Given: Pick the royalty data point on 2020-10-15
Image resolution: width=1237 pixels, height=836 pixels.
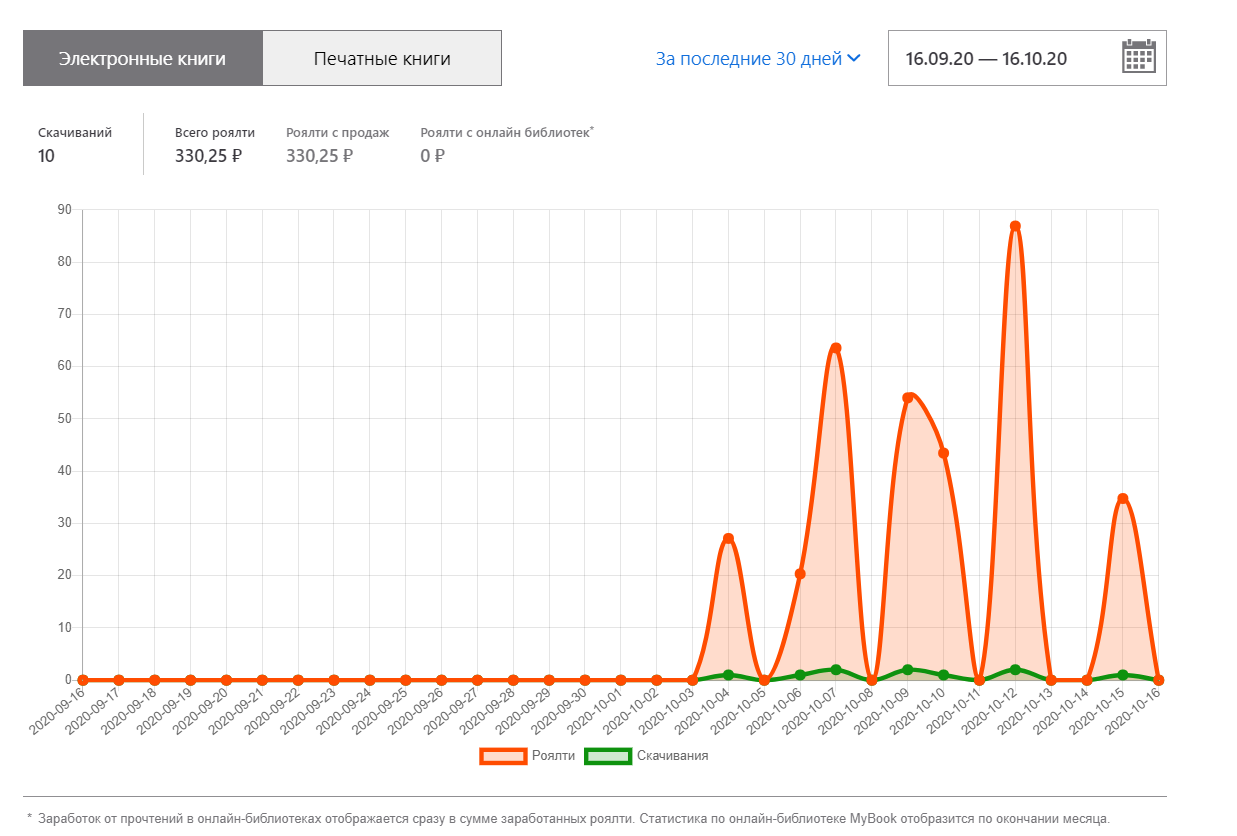Looking at the screenshot, I should (1122, 498).
